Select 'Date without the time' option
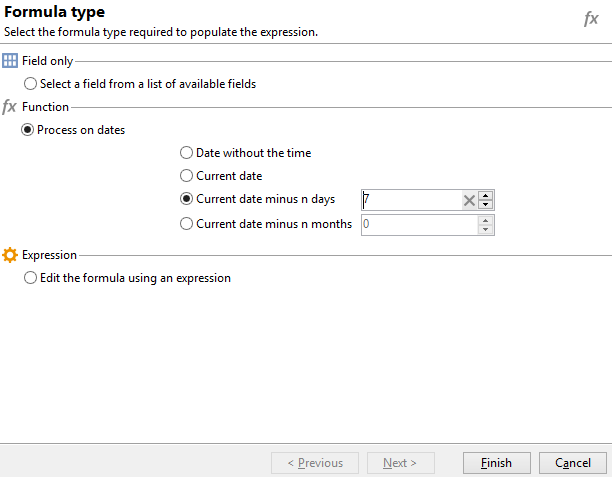 pyautogui.click(x=187, y=153)
